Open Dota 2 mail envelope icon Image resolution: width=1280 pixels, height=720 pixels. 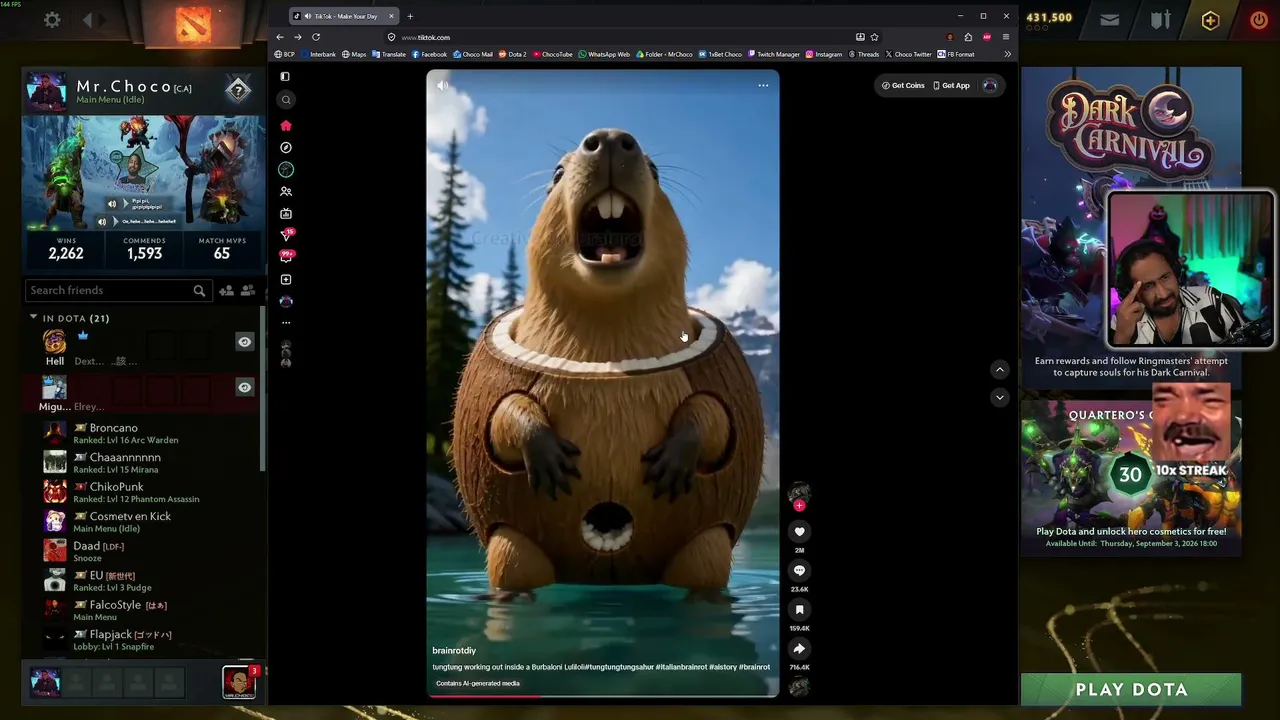tap(1110, 19)
